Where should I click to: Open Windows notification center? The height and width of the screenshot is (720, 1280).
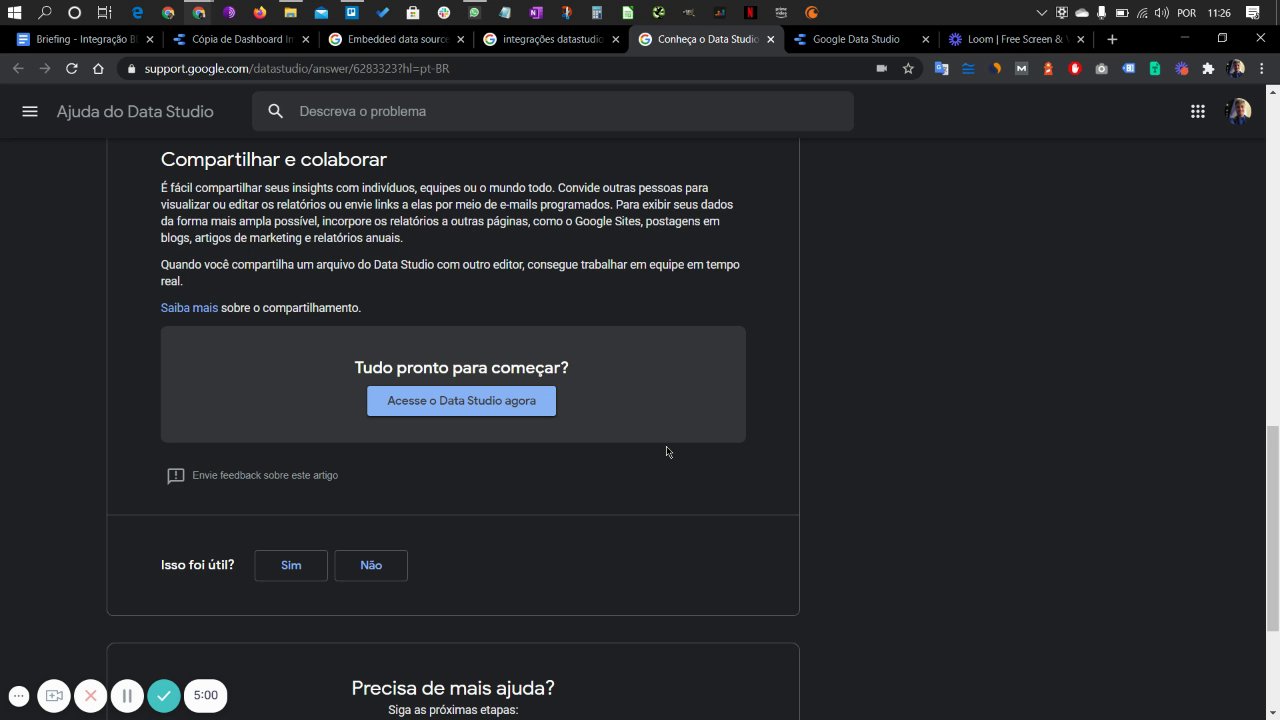click(x=1252, y=13)
